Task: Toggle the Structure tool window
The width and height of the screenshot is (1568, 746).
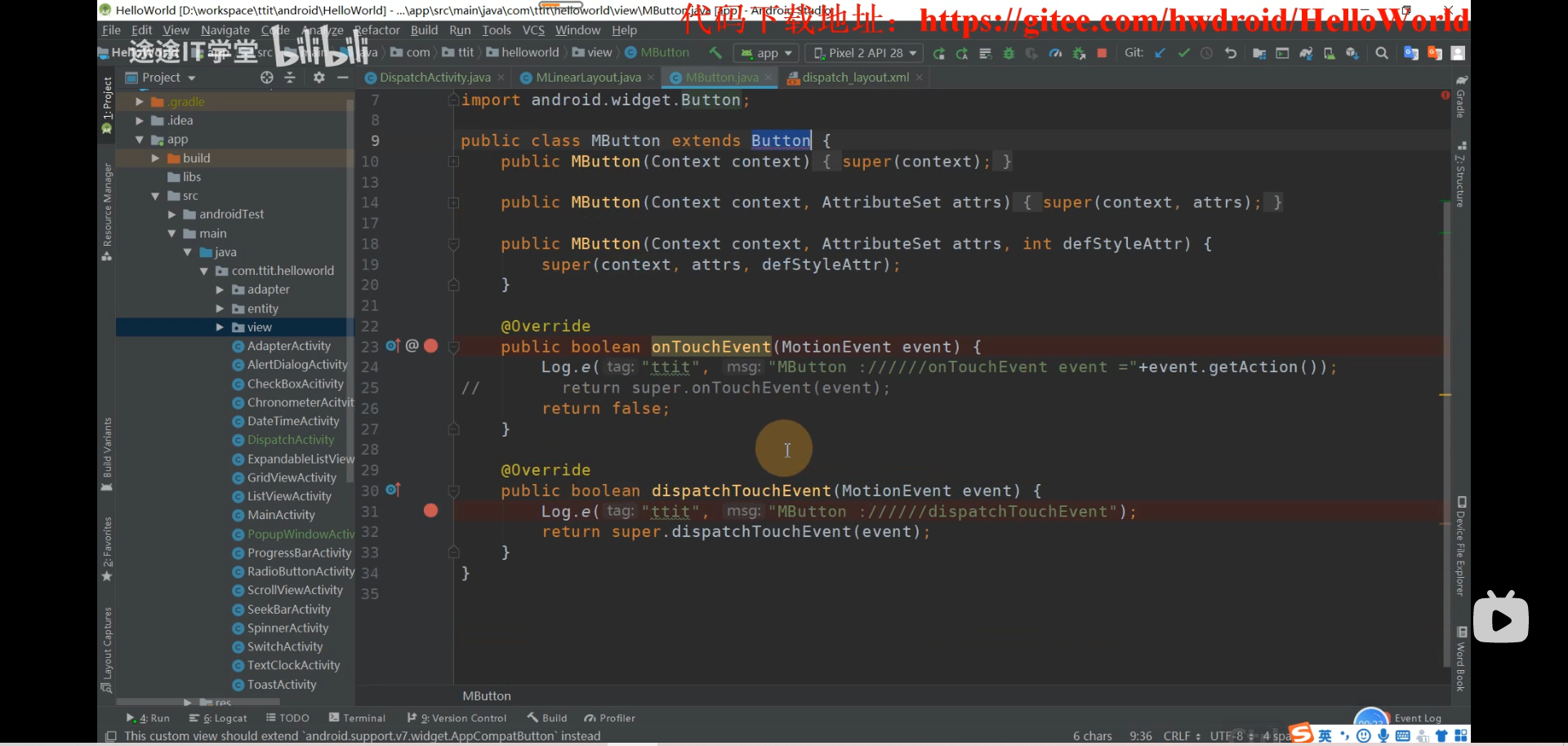Action: tap(1461, 175)
